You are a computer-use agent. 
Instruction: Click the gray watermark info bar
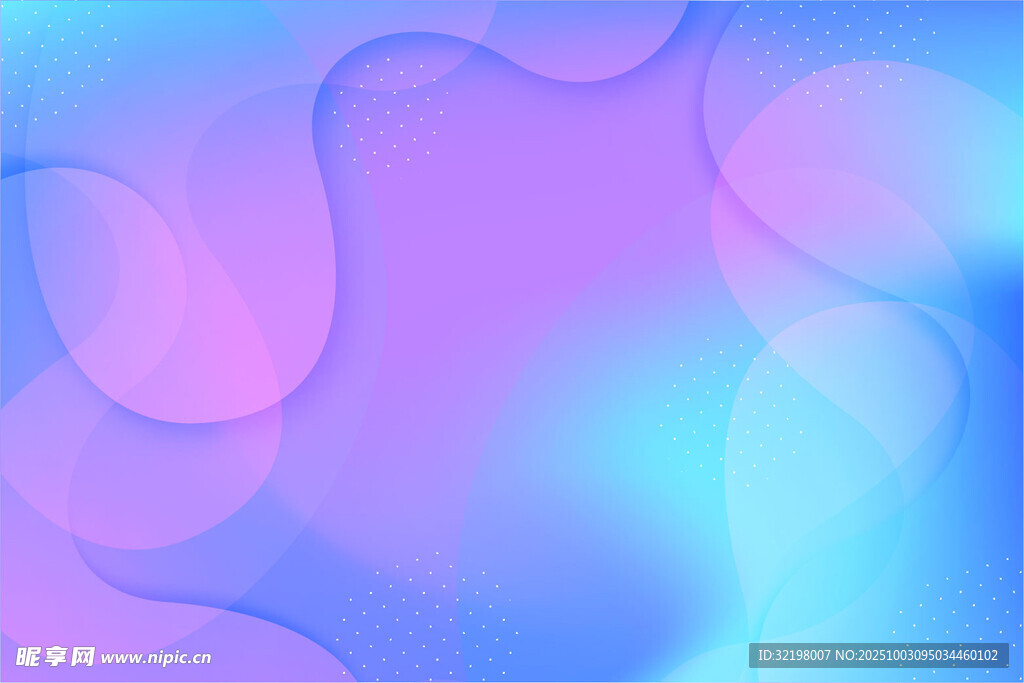(878, 656)
